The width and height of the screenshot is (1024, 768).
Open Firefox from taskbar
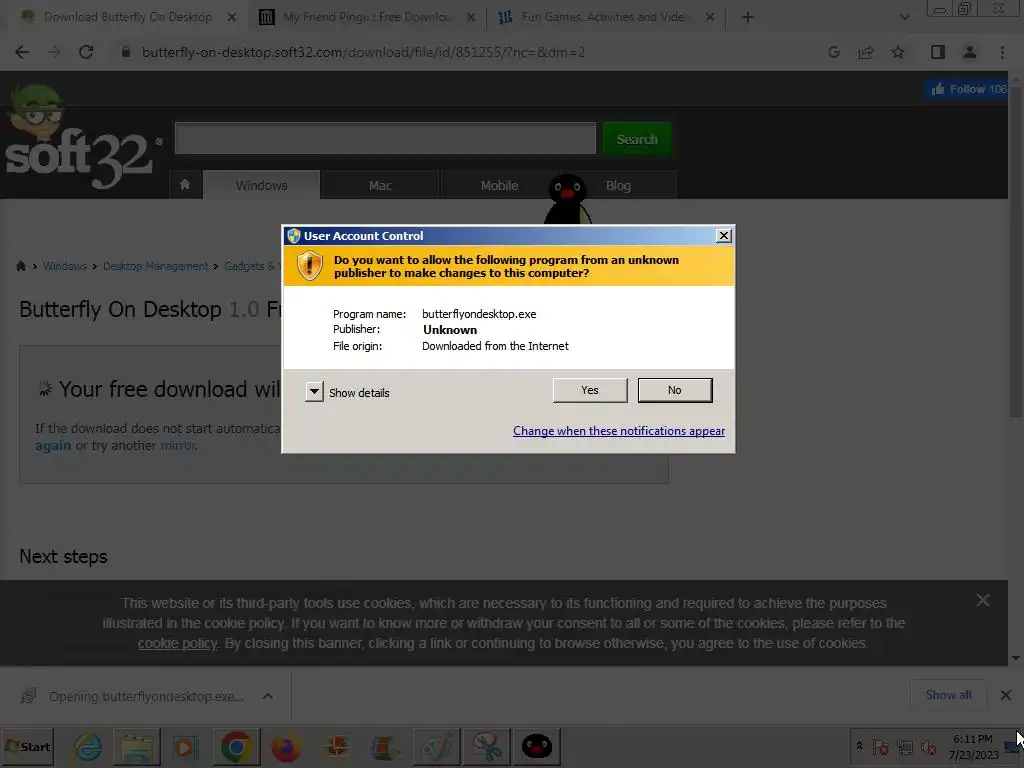click(x=285, y=746)
